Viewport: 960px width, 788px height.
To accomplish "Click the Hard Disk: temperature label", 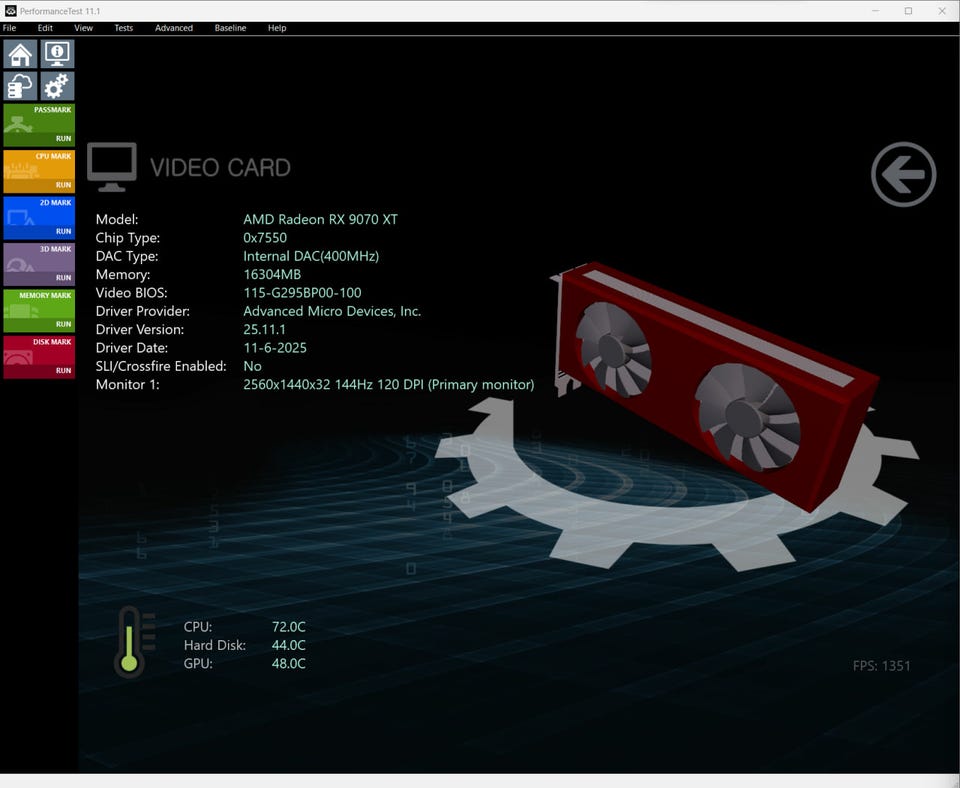I will [x=215, y=645].
